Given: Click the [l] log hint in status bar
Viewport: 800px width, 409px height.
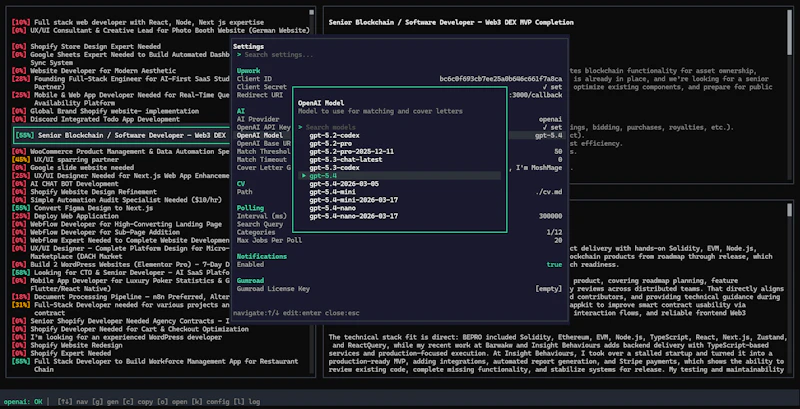Looking at the screenshot, I should click(247, 402).
